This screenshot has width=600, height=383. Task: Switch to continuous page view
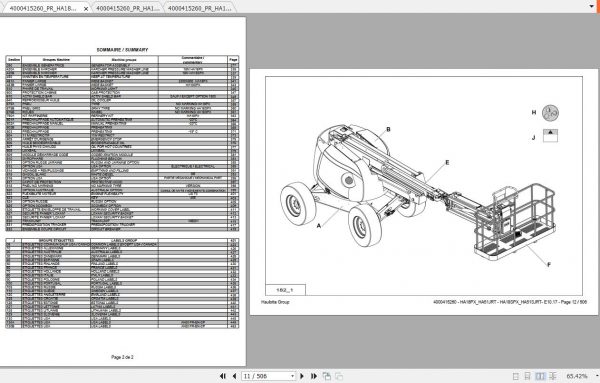(527, 376)
